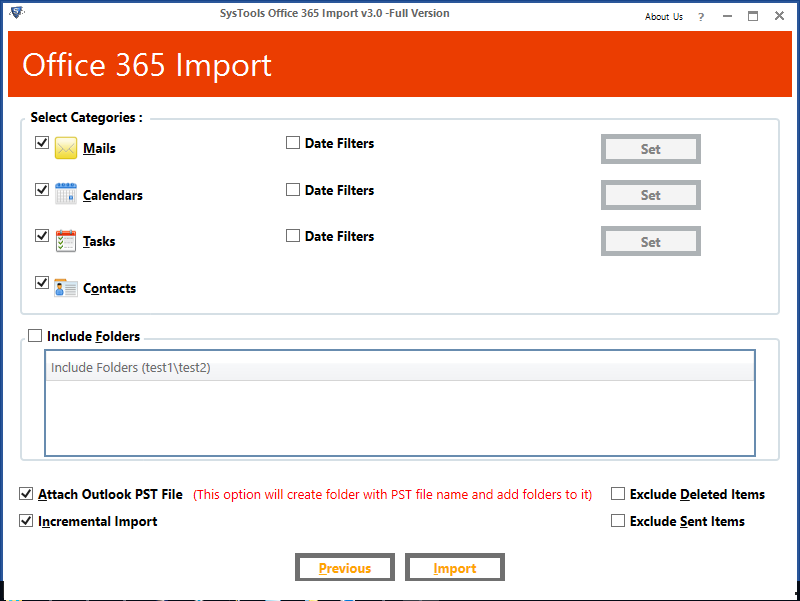800x601 pixels.
Task: Click Set button for Calendars date filter
Action: click(651, 195)
